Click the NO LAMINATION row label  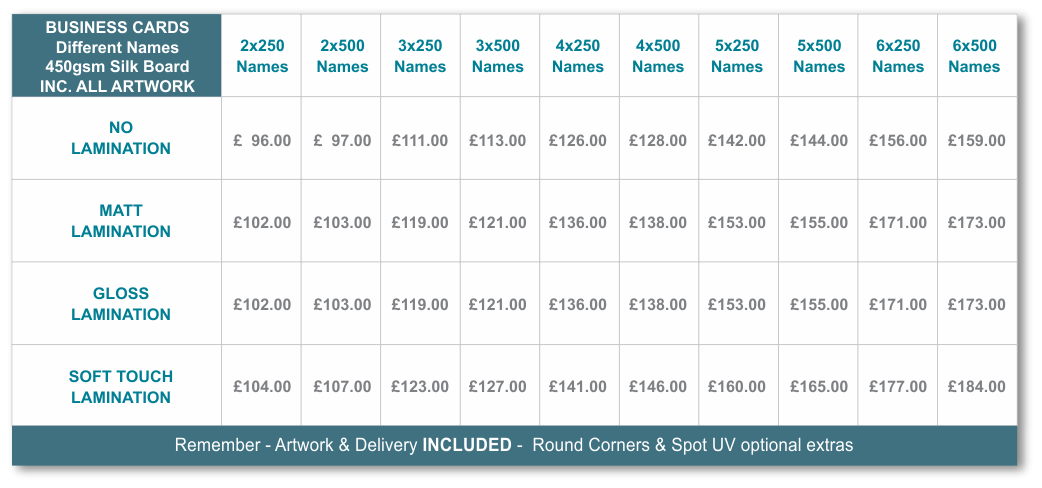tap(120, 138)
